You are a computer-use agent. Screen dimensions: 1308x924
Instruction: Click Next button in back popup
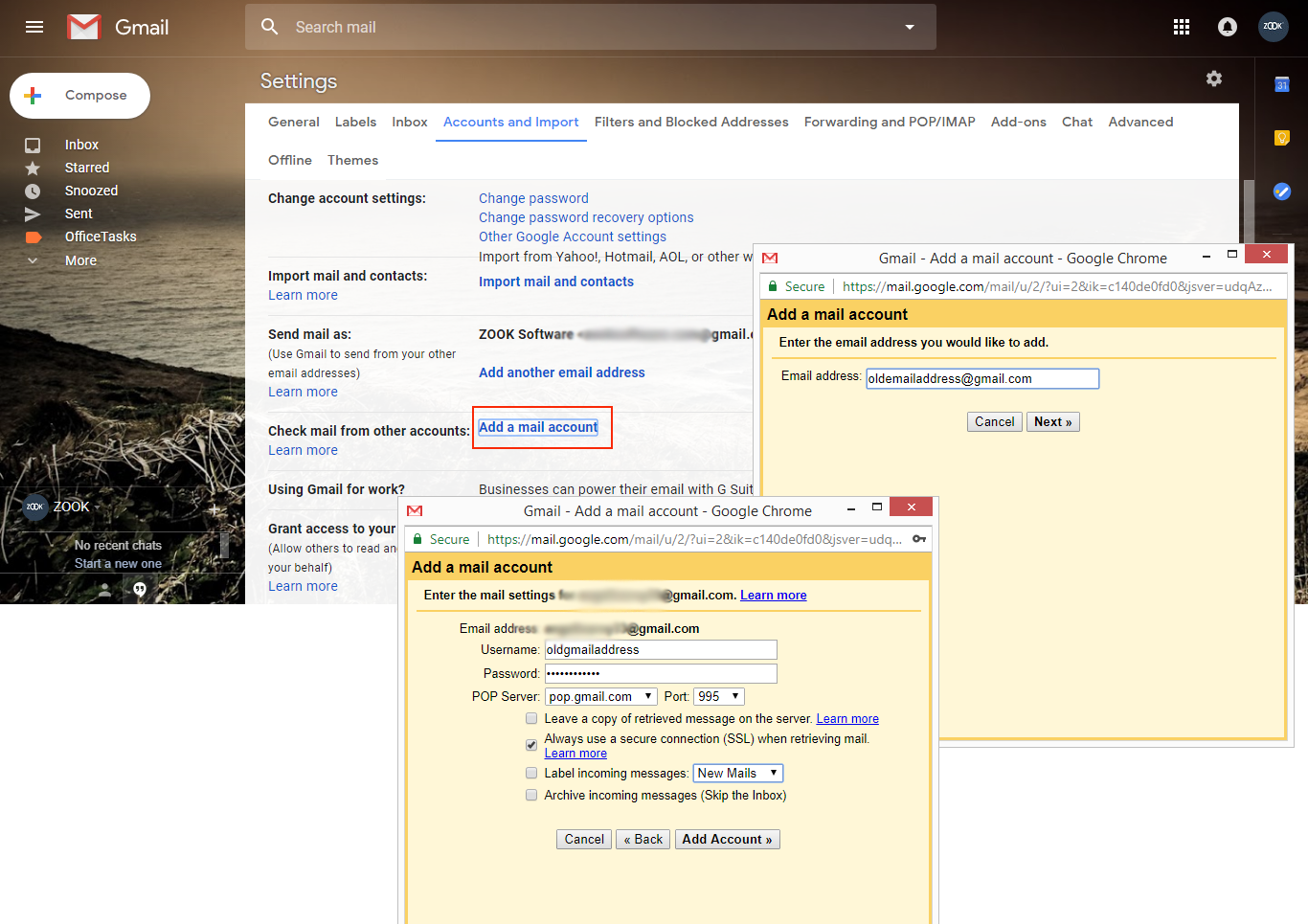pos(1052,421)
